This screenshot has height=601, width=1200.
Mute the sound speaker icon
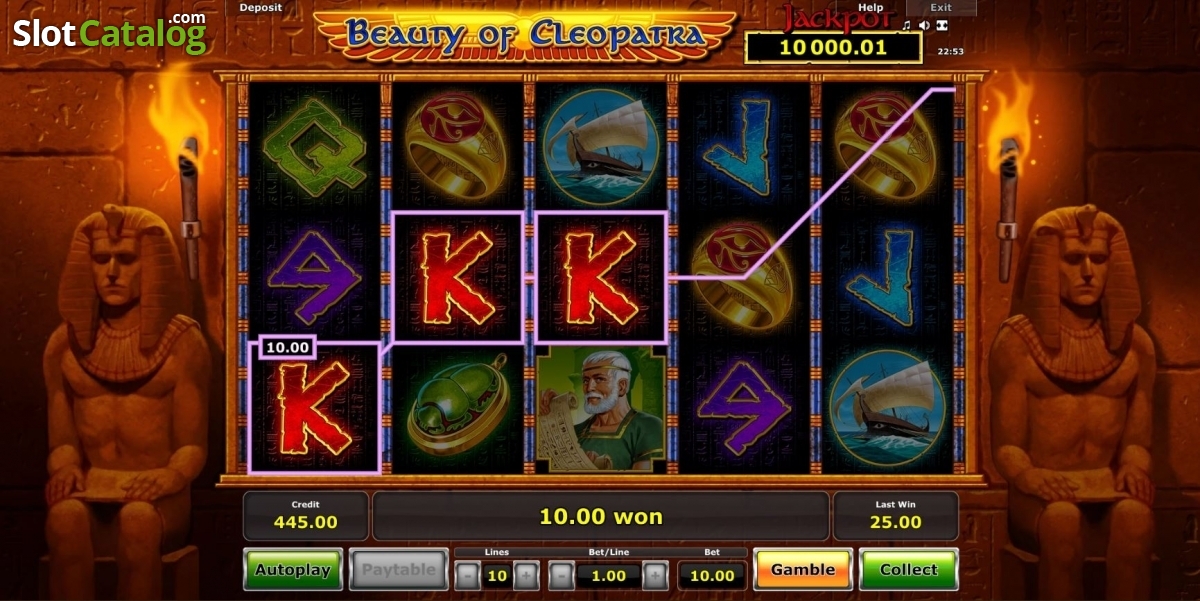925,25
